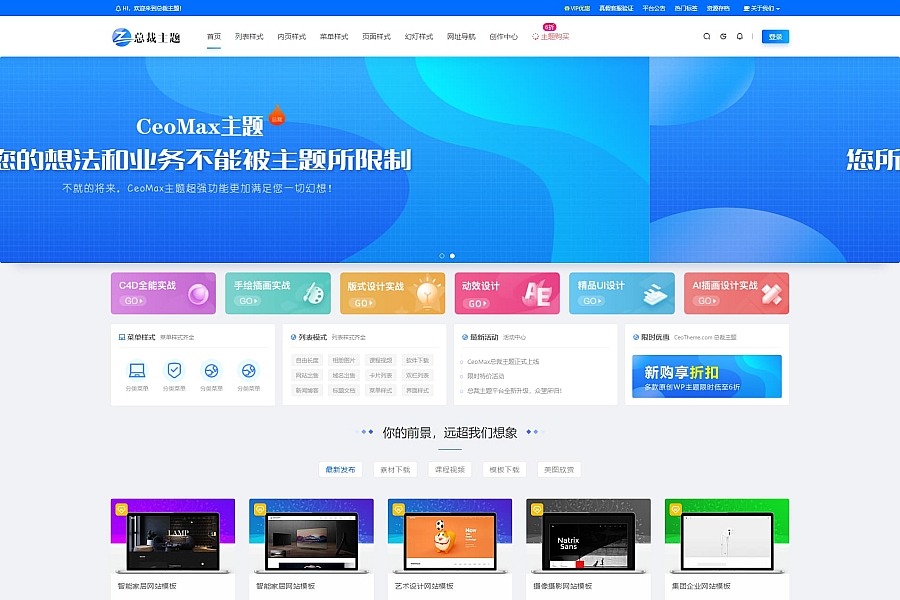Viewport: 900px width, 600px height.
Task: Click GO on the 动效设计 card
Action: tap(476, 303)
